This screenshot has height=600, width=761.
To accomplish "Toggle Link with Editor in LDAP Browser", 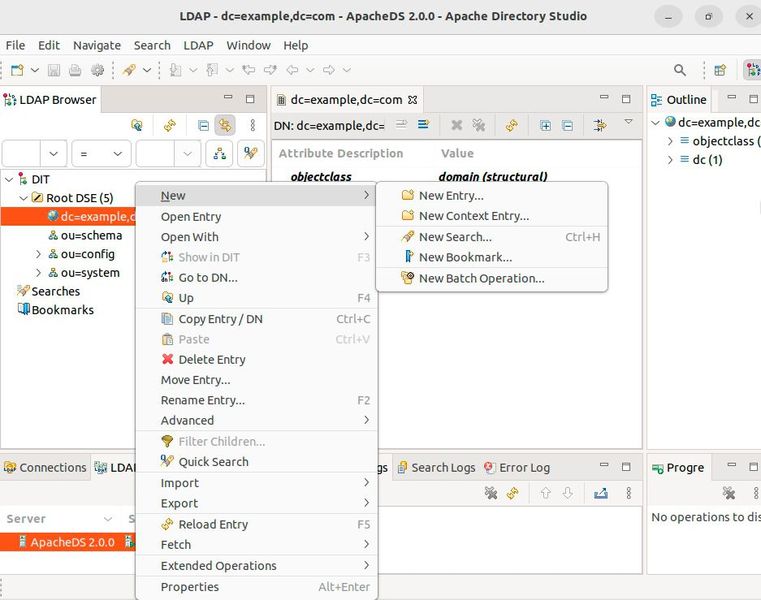I will 225,126.
